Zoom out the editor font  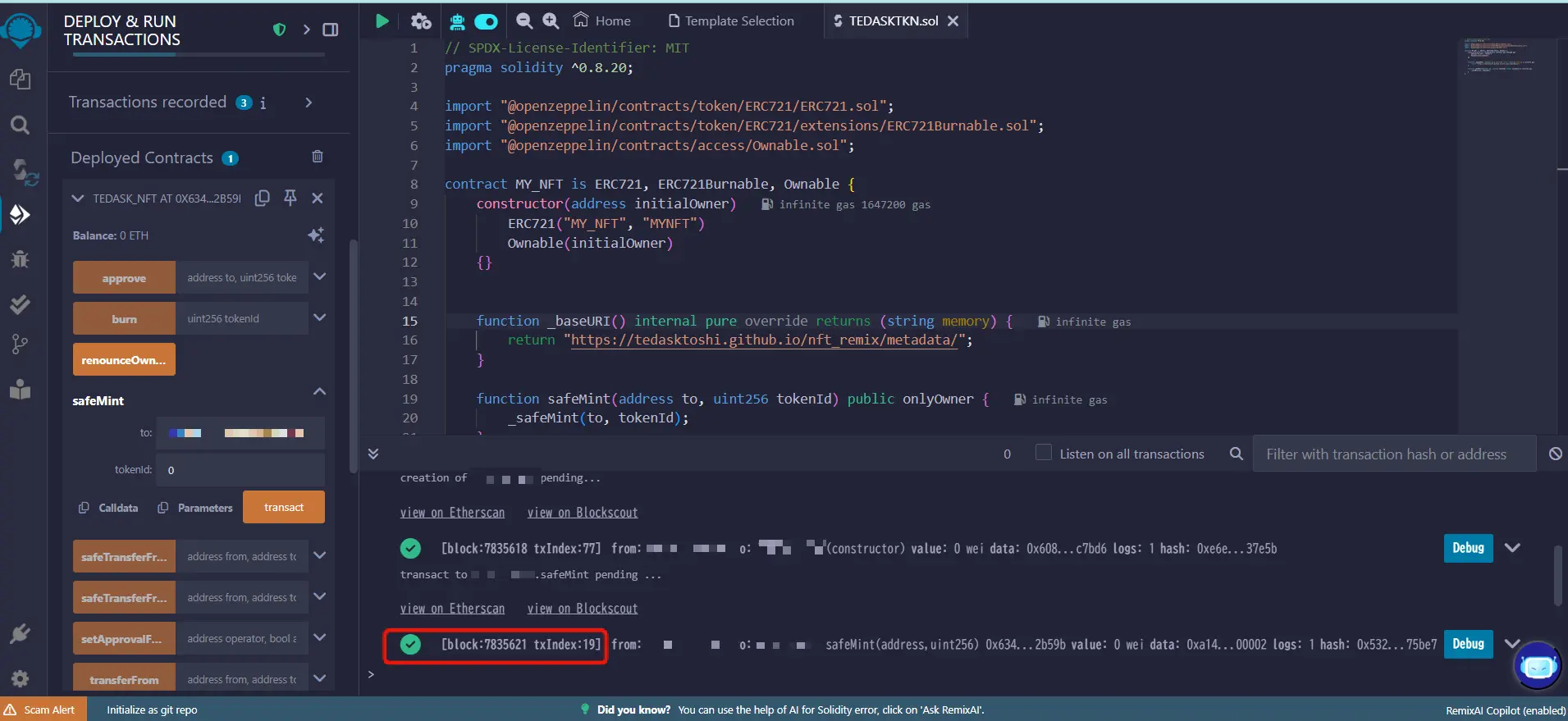click(x=524, y=21)
